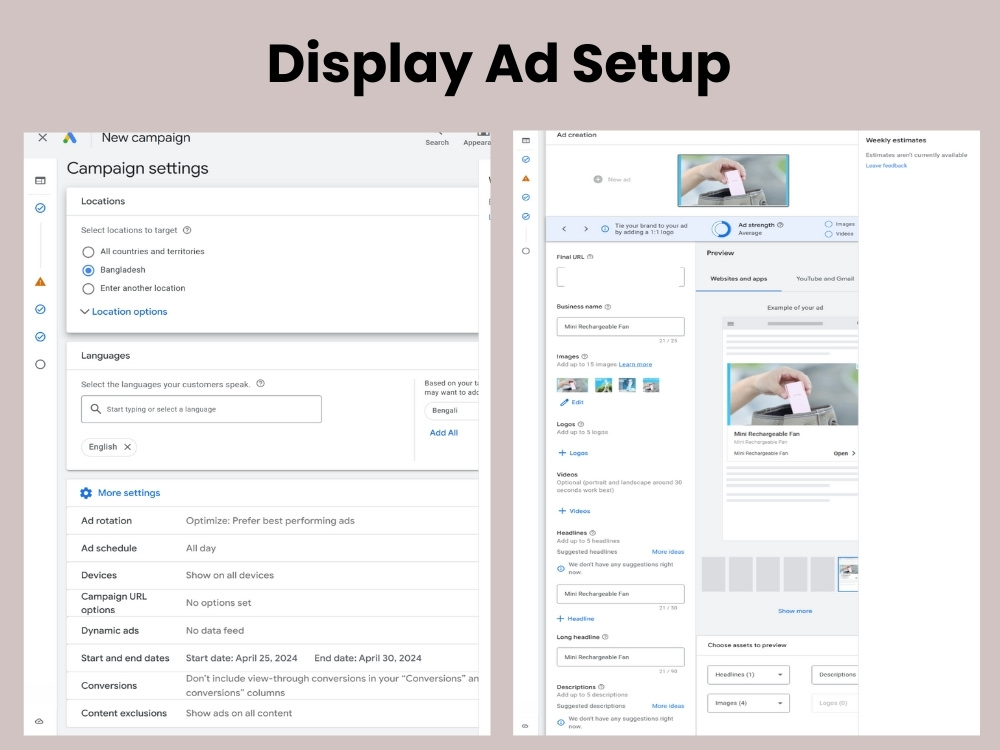1000x750 pixels.
Task: Expand Campaign URL options row
Action: 273,603
